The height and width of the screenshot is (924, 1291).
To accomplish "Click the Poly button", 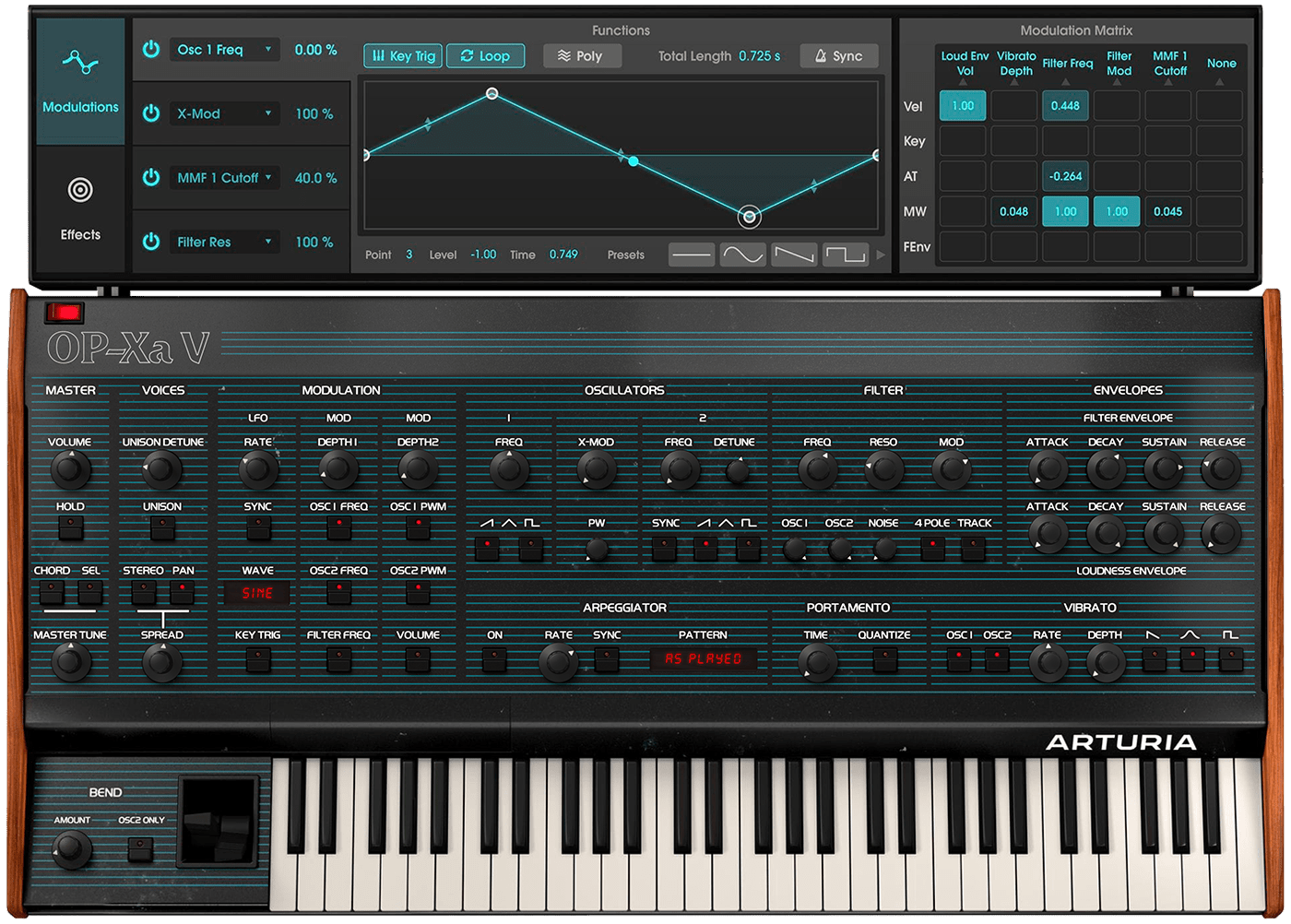I will (x=581, y=56).
